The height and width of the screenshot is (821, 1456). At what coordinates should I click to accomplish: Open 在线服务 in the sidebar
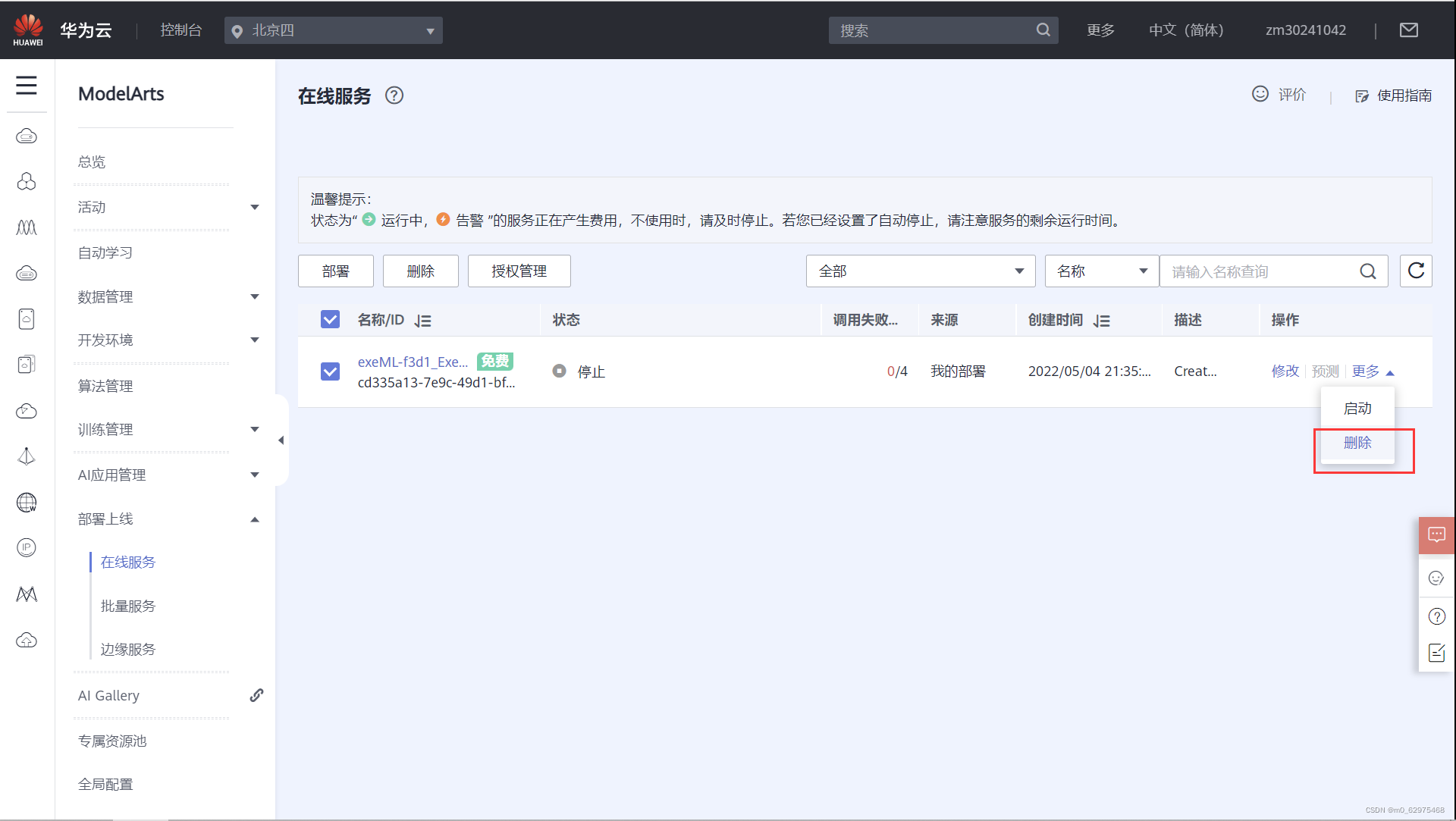pos(128,562)
